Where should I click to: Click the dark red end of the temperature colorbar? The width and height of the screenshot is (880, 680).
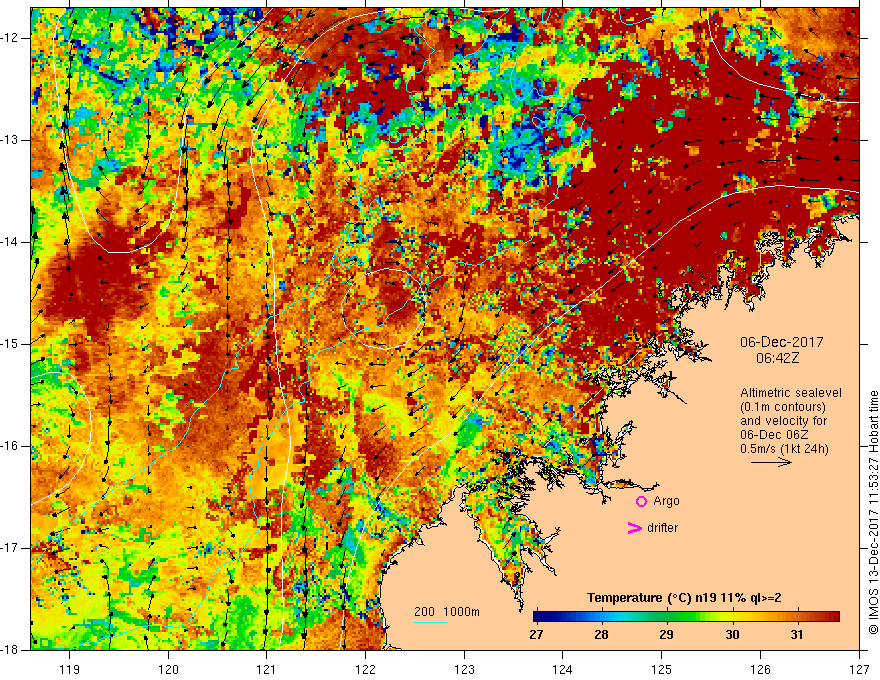click(x=834, y=617)
